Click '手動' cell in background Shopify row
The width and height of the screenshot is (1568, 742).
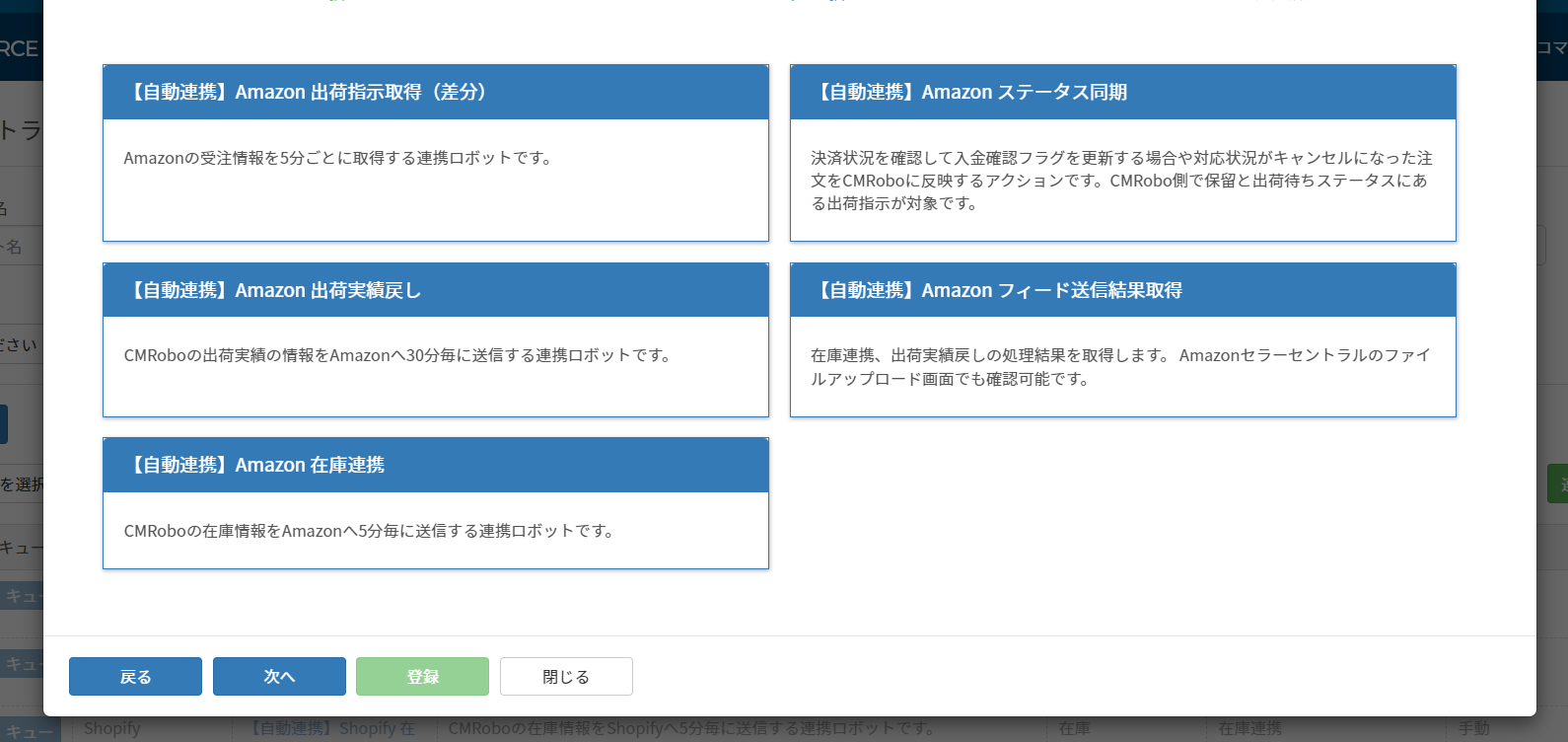tap(1474, 728)
